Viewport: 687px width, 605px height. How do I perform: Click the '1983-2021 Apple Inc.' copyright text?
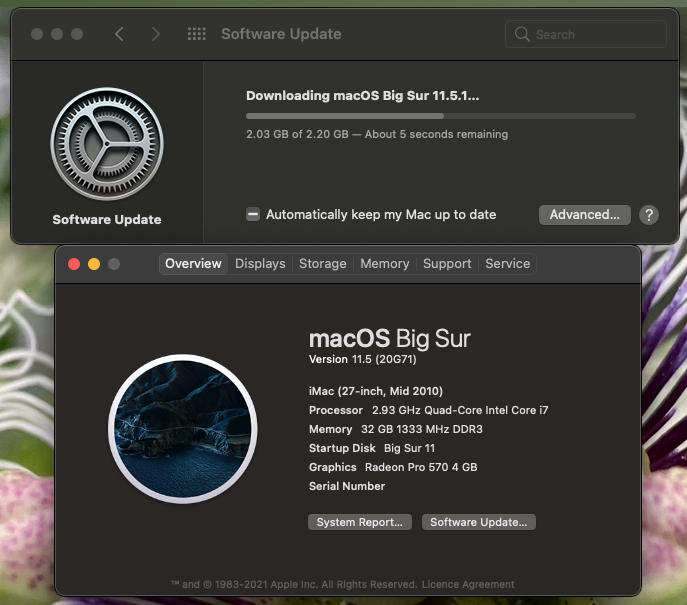266,584
